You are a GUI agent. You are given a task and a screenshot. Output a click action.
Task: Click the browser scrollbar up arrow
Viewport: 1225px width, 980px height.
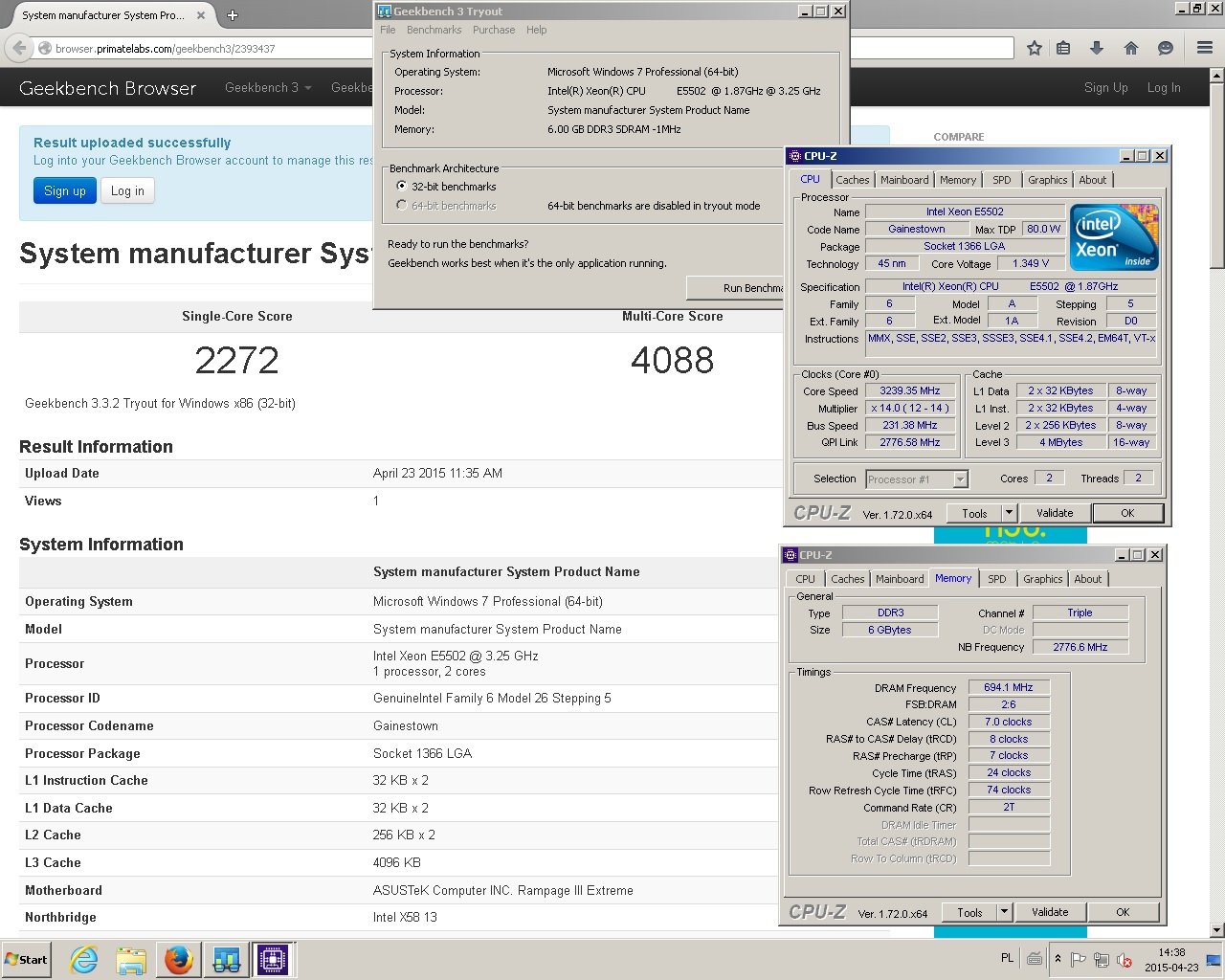(1216, 76)
